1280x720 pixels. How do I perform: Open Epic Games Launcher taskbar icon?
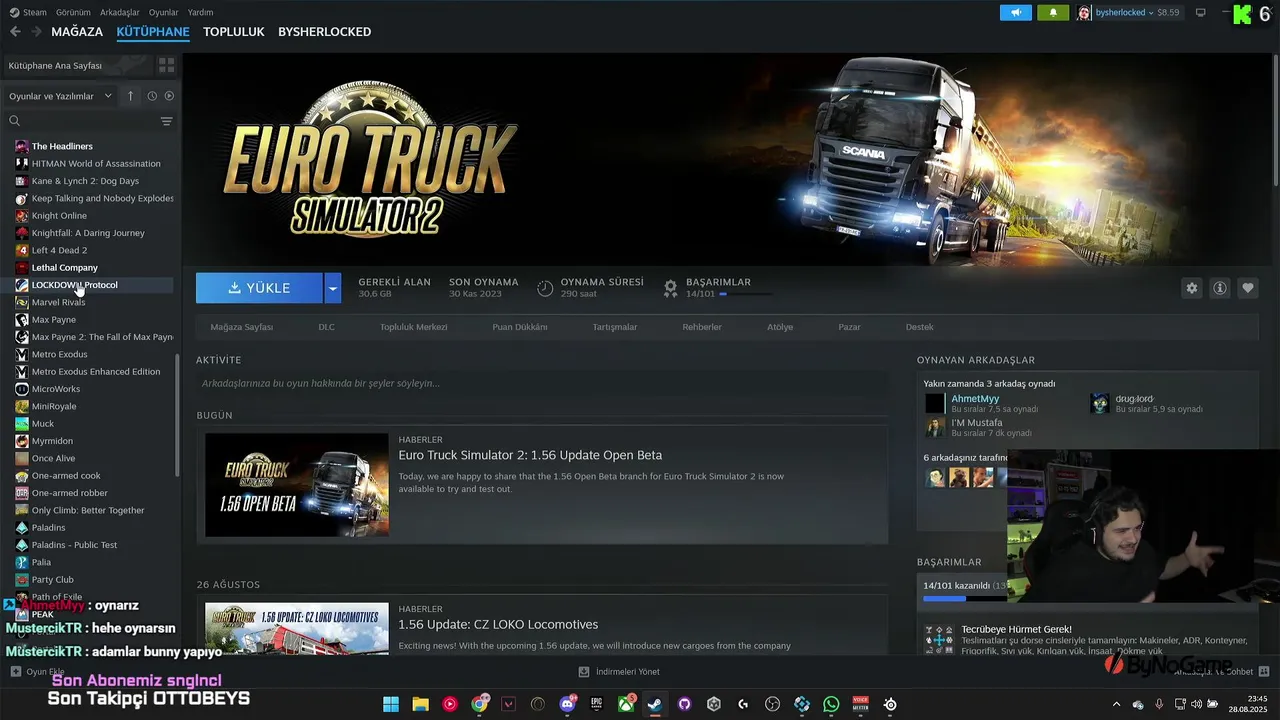[597, 704]
